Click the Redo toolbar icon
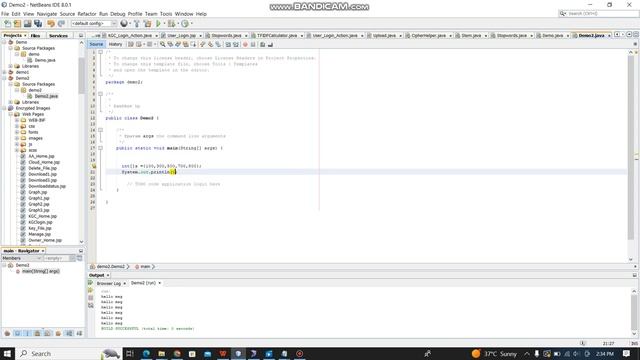 click(x=61, y=24)
